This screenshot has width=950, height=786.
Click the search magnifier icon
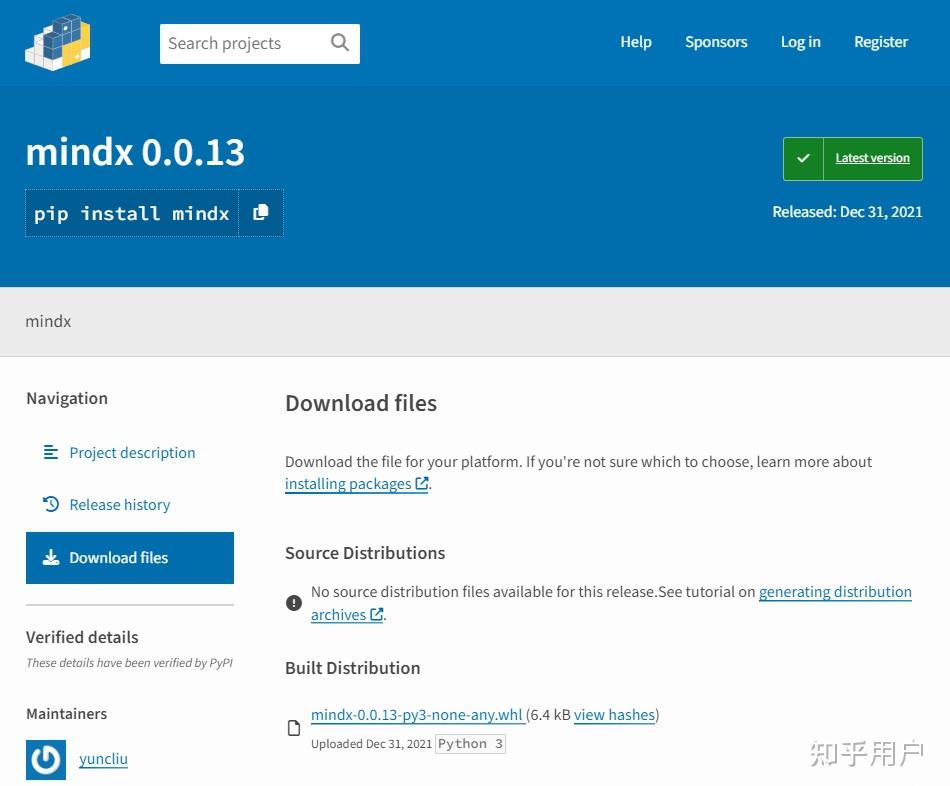tap(340, 42)
